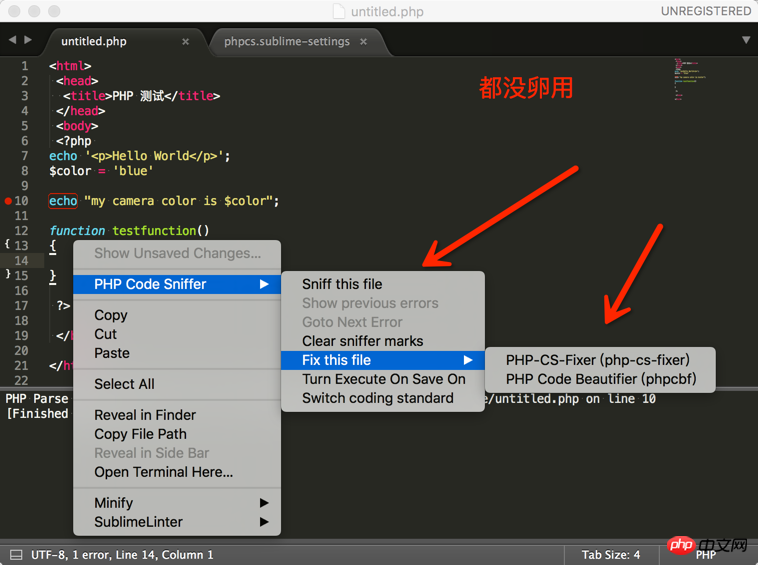Viewport: 758px width, 565px height.
Task: Click the error marker dot on line 10
Action: click(8, 201)
